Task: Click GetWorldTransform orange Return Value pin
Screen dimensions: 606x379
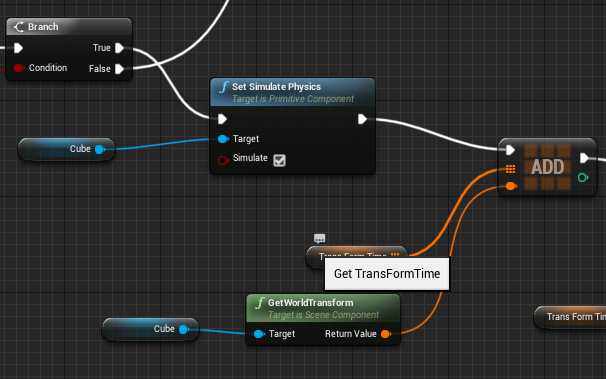Action: tap(386, 334)
